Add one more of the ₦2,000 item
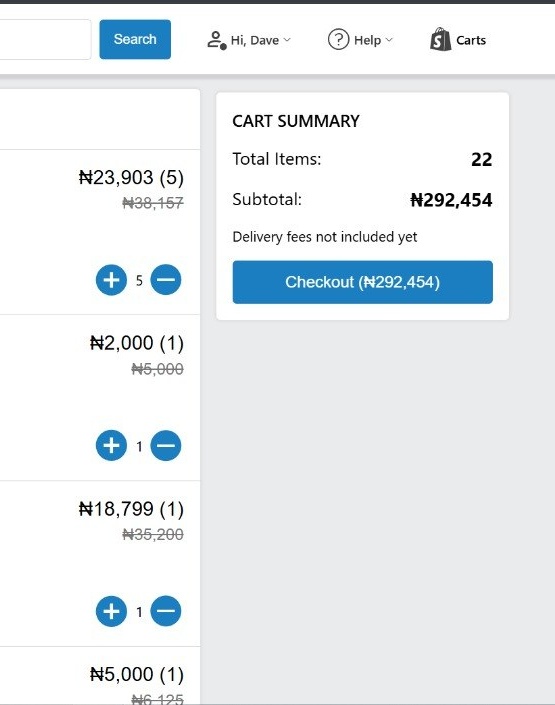 pyautogui.click(x=112, y=445)
